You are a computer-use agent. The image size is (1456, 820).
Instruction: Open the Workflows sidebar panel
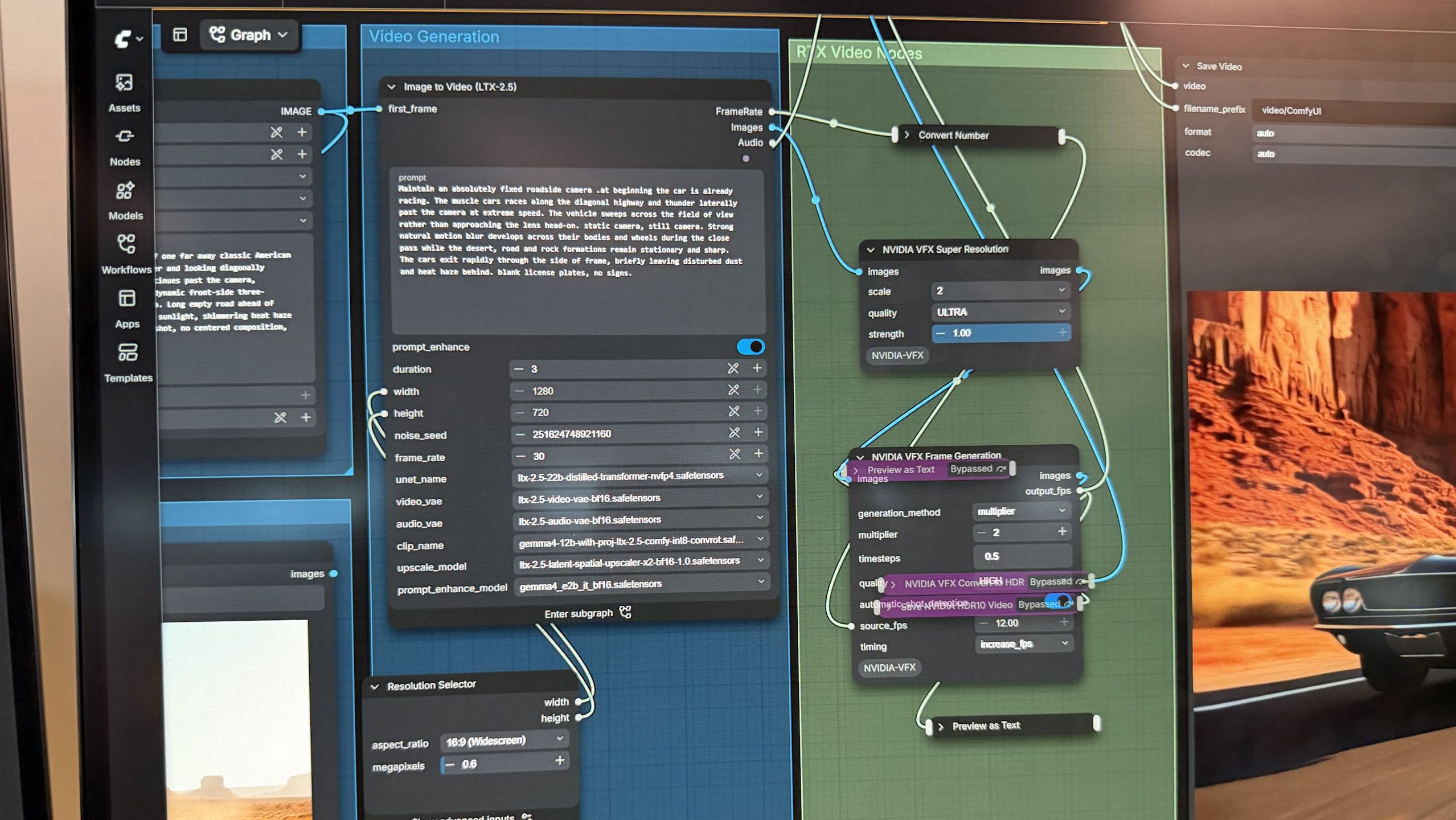[126, 255]
